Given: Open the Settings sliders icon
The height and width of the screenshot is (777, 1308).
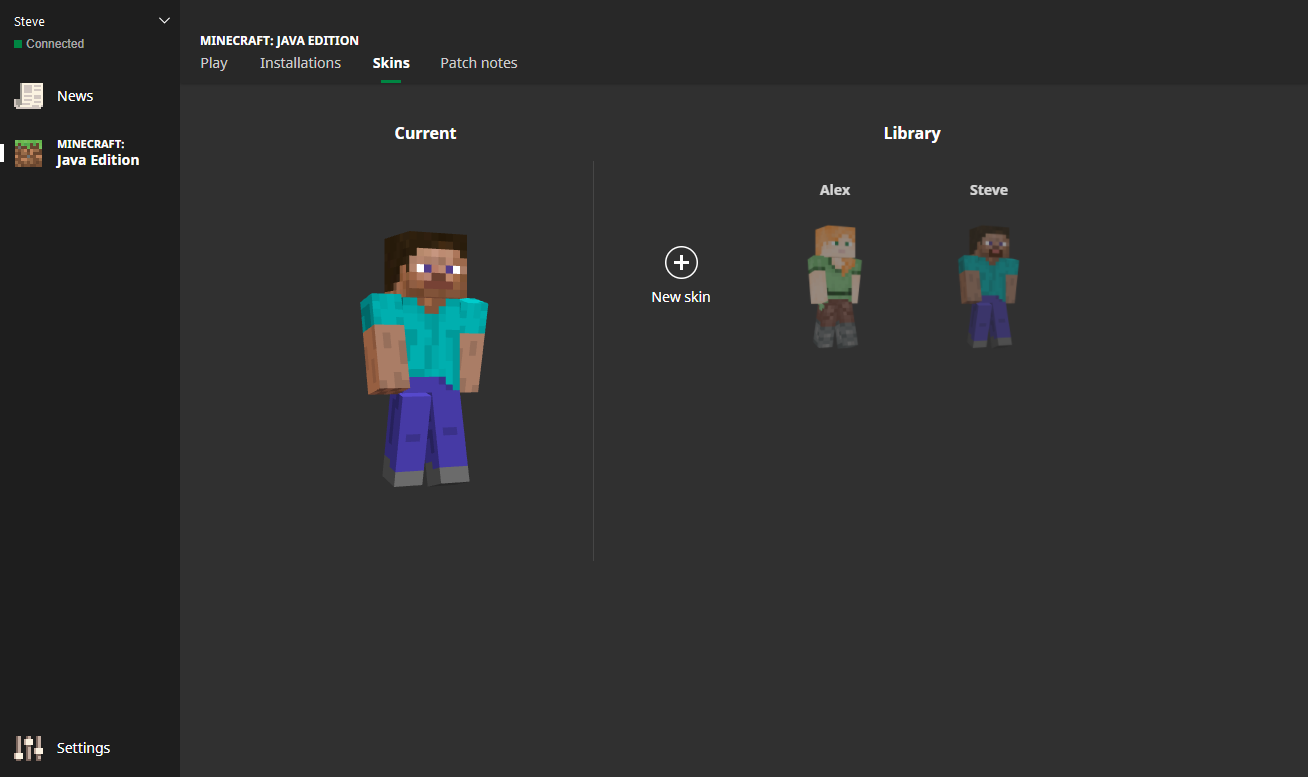Looking at the screenshot, I should point(29,748).
